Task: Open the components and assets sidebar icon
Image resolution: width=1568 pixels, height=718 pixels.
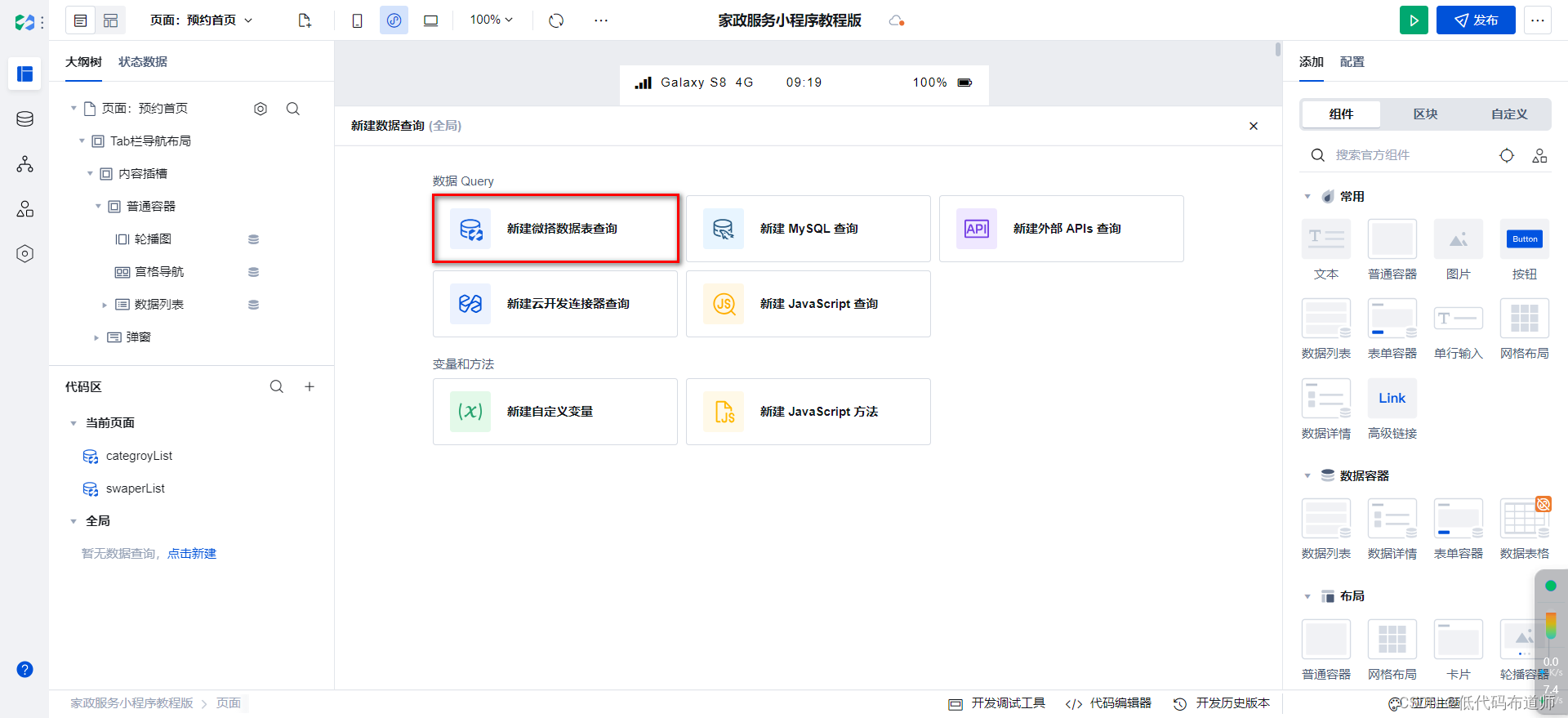Action: (x=24, y=209)
